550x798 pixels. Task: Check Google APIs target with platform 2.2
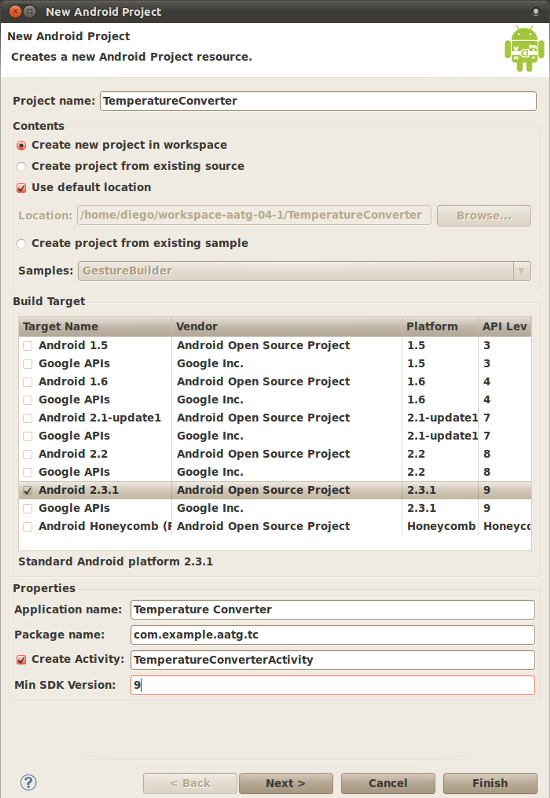[x=27, y=473]
